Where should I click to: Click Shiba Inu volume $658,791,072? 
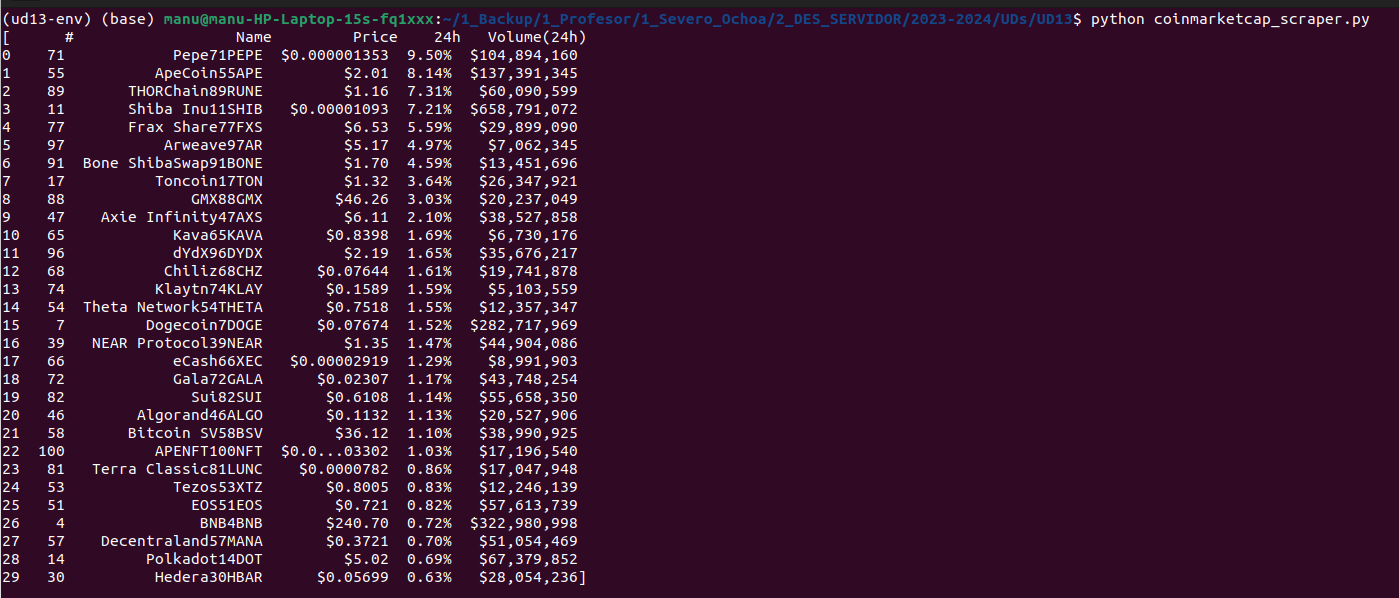(523, 109)
